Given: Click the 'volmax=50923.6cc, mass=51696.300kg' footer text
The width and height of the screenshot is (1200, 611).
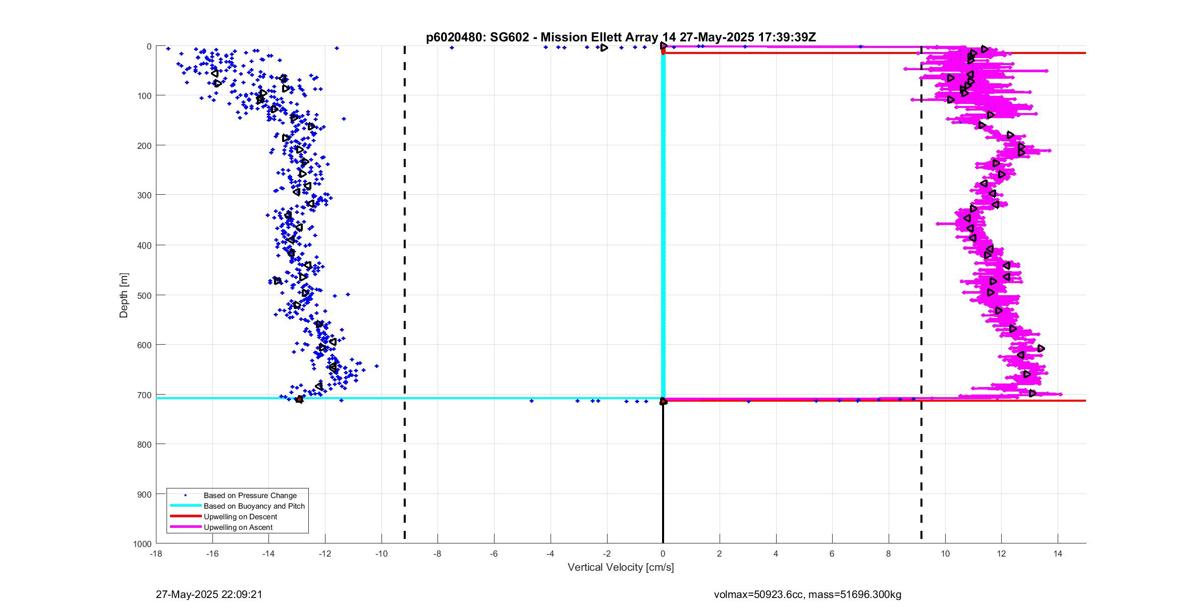Looking at the screenshot, I should (807, 594).
